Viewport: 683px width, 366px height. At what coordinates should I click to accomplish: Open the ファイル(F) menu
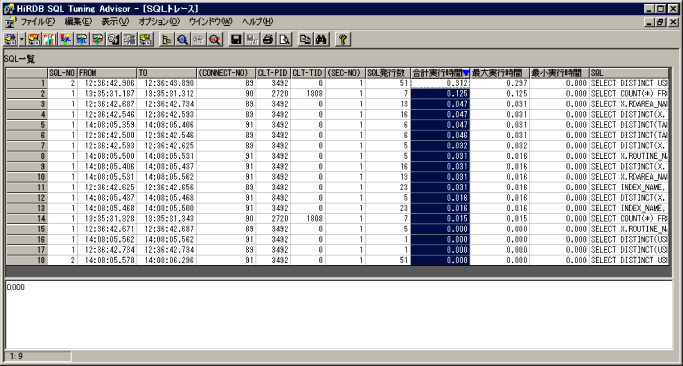point(38,21)
